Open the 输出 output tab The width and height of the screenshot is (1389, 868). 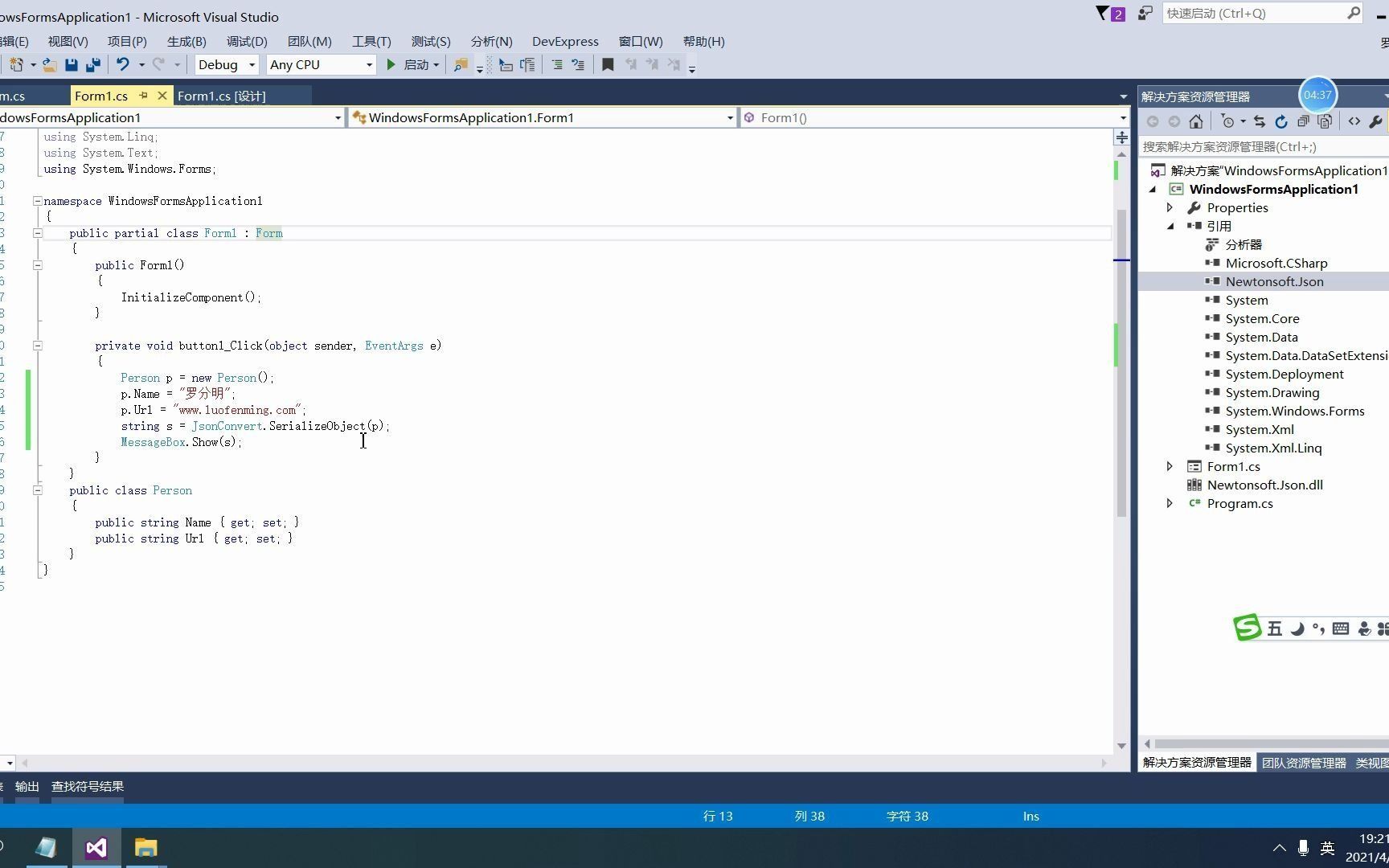[x=27, y=787]
